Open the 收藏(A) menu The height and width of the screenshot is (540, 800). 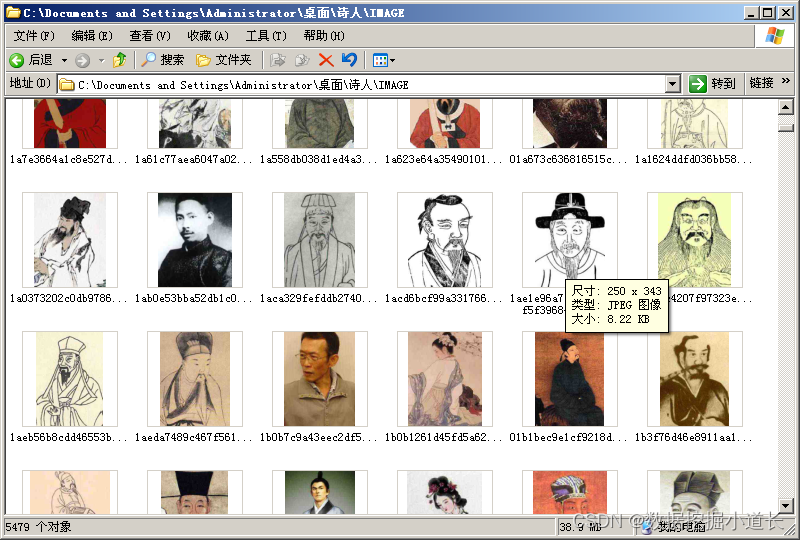[x=208, y=36]
